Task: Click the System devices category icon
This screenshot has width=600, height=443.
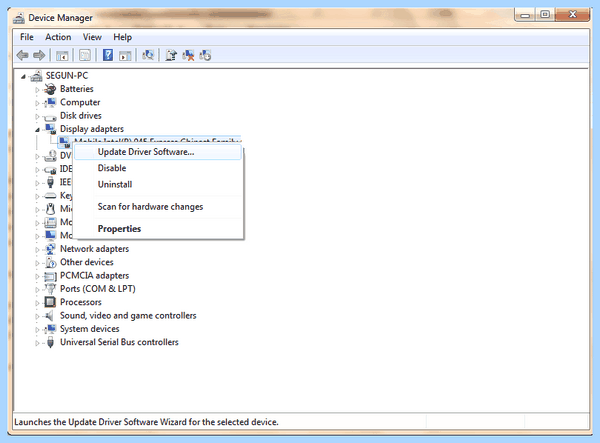Action: point(50,329)
